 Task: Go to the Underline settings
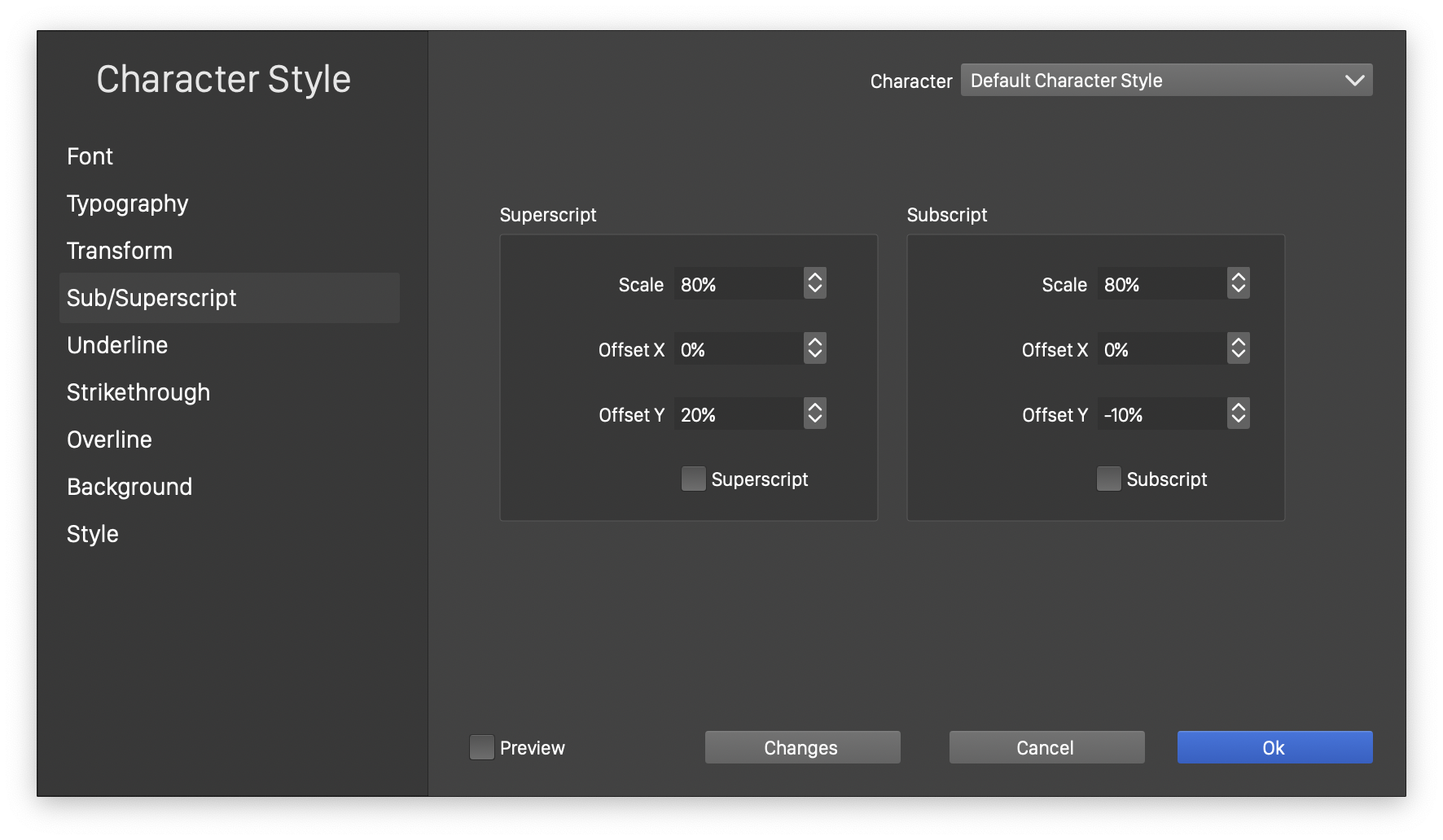click(x=117, y=345)
